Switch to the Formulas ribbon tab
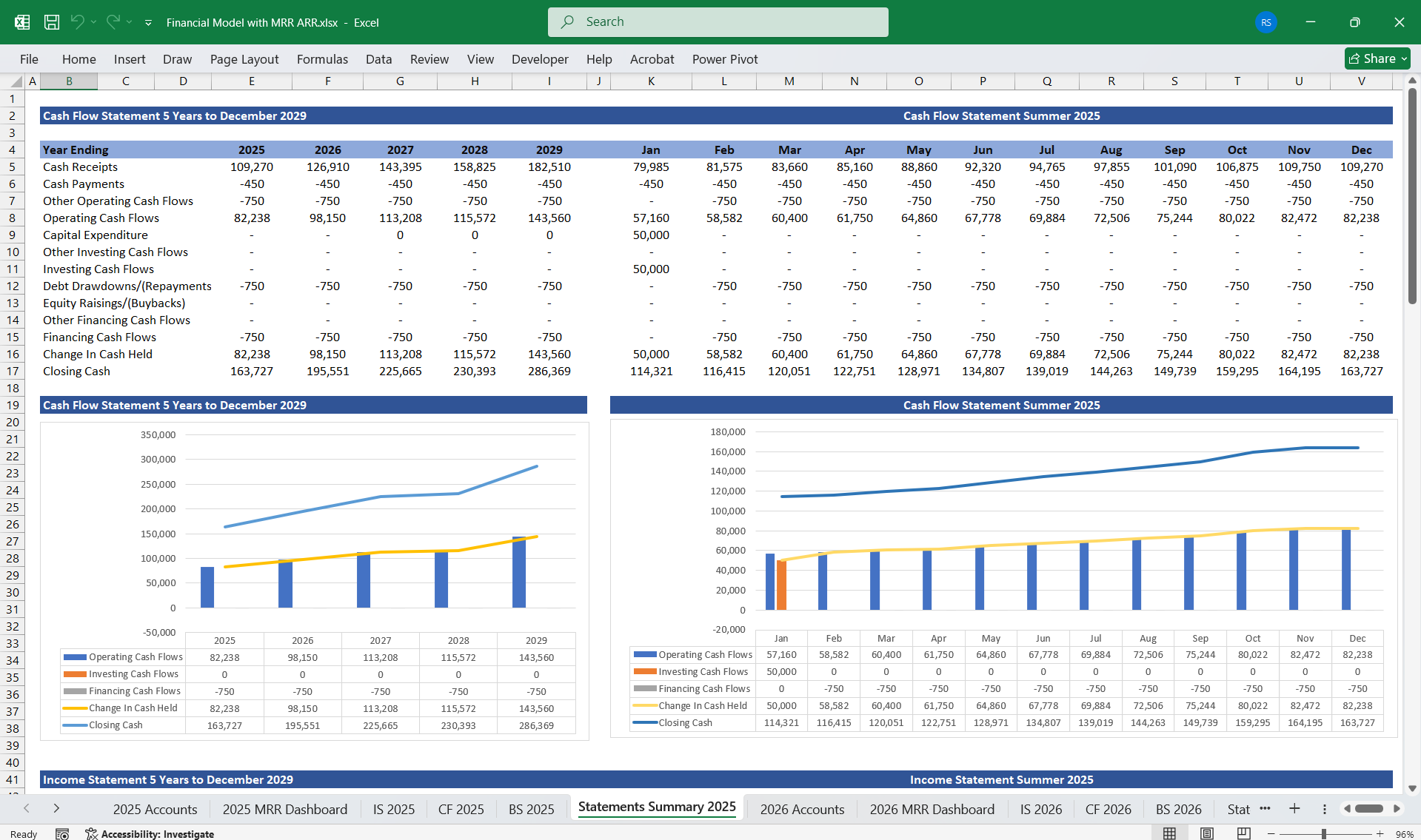The height and width of the screenshot is (840, 1421). coord(322,59)
